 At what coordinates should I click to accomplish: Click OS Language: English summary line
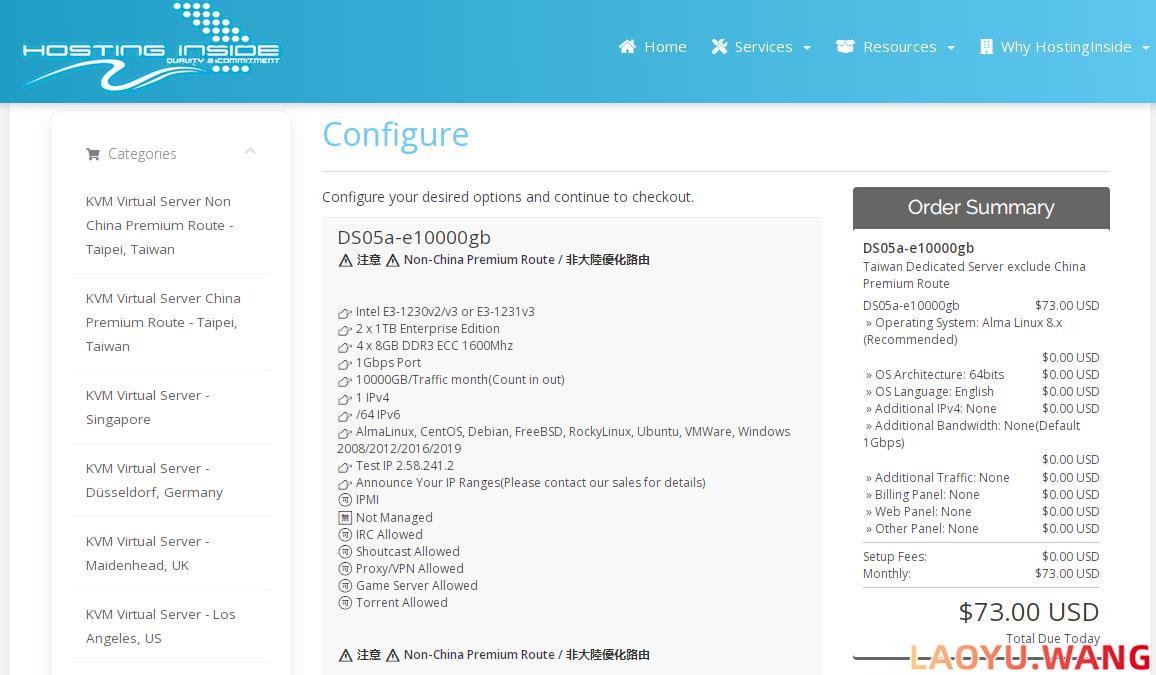(981, 391)
